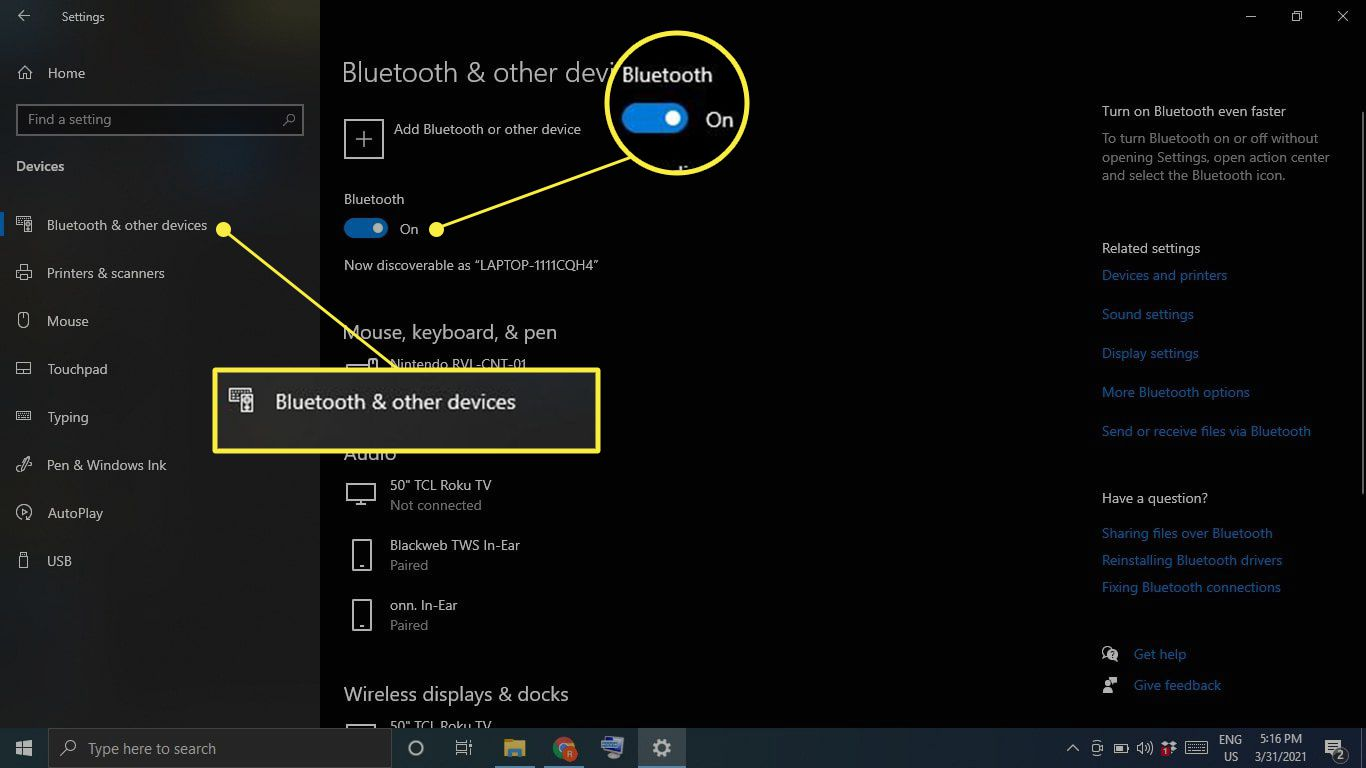
Task: Open More Bluetooth options link
Action: [x=1176, y=392]
